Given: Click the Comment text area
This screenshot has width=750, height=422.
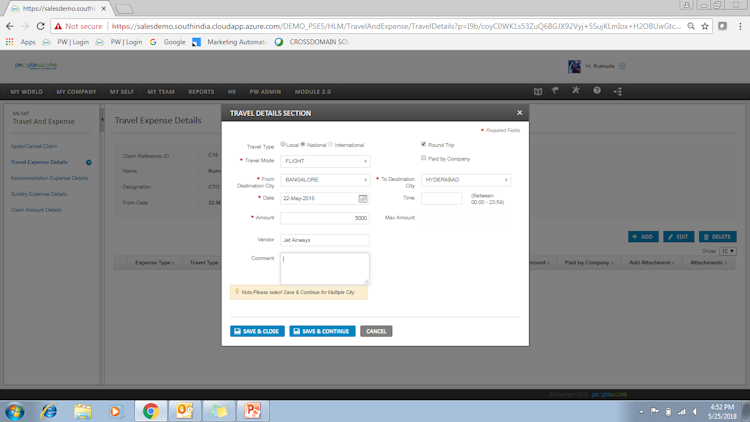Looking at the screenshot, I should pyautogui.click(x=325, y=268).
